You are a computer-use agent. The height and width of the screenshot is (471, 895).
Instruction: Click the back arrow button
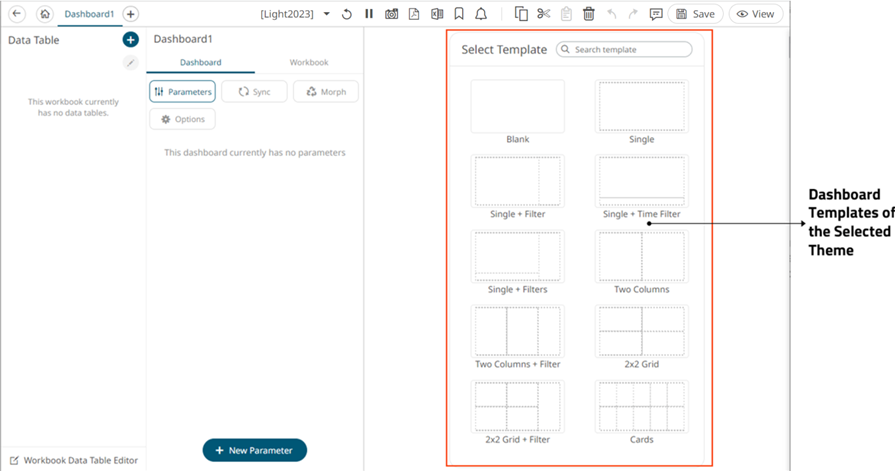coord(17,14)
